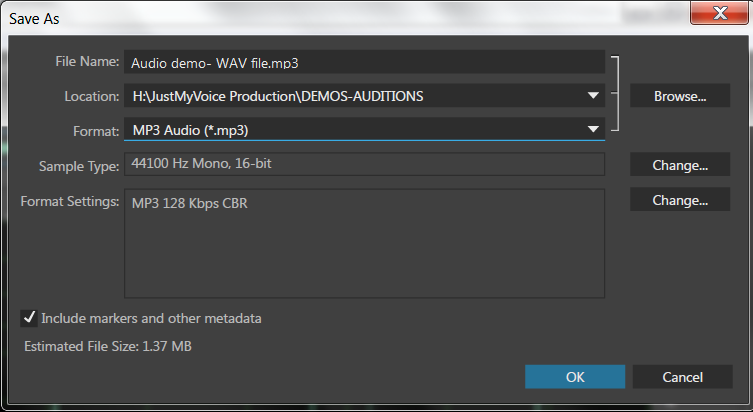Click Change... next to Sample Type
Screen dimensions: 753x412
click(680, 165)
